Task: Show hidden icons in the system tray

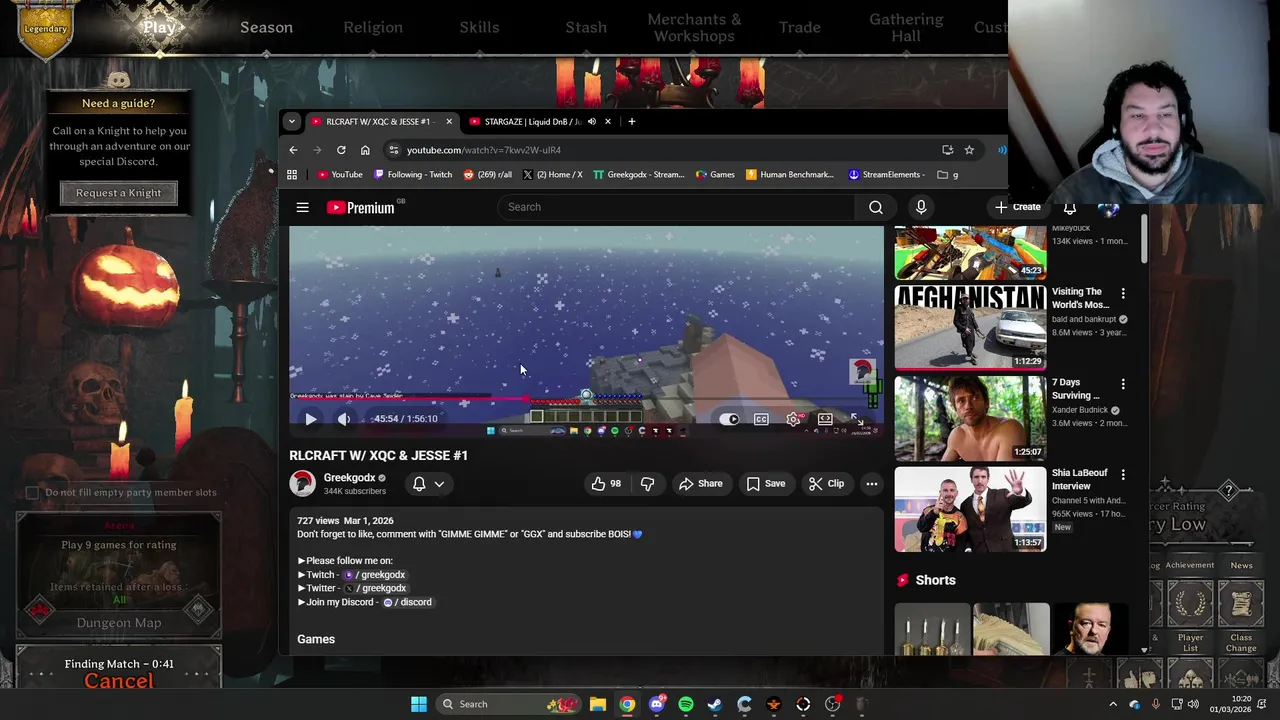Action: [1113, 704]
